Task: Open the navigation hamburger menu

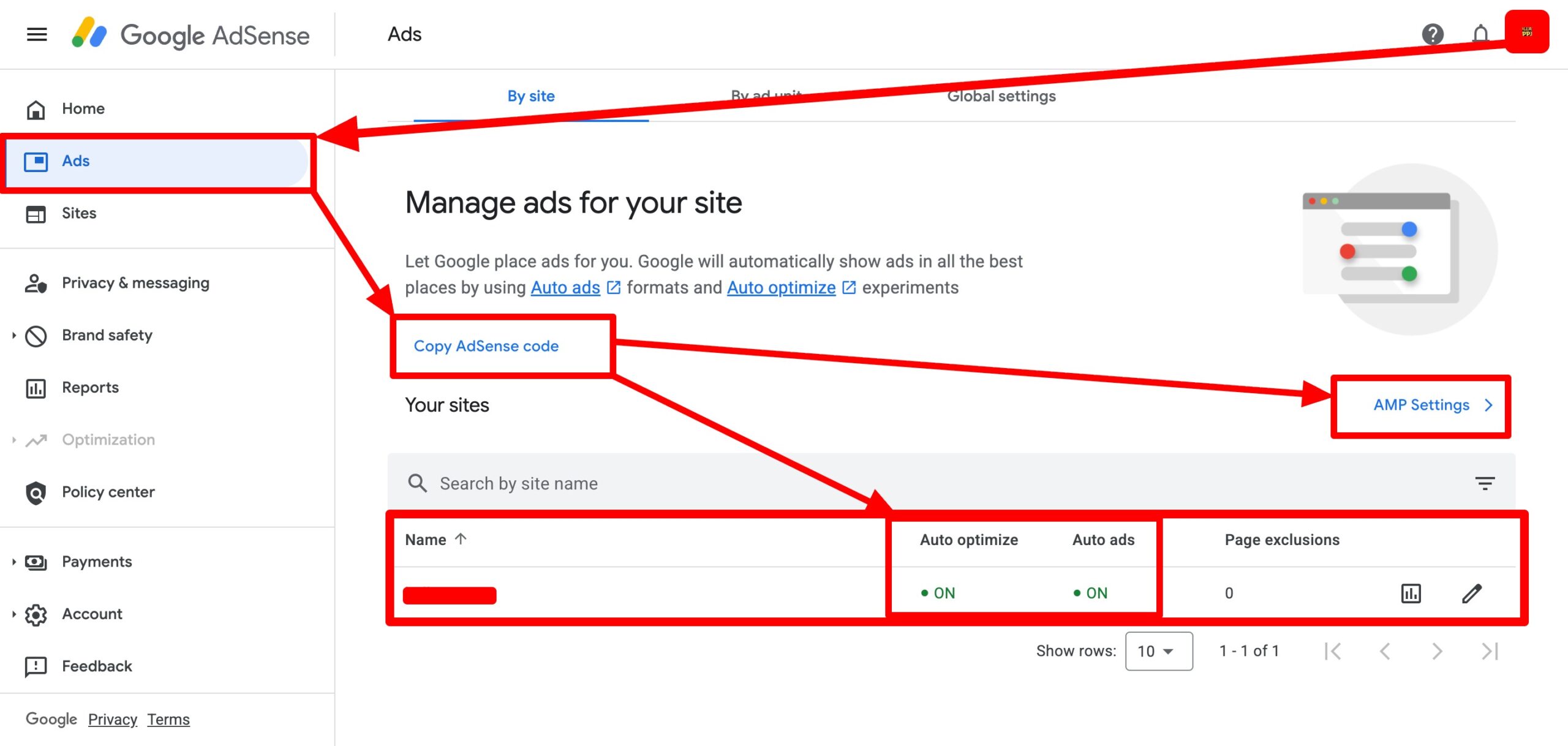Action: (37, 35)
